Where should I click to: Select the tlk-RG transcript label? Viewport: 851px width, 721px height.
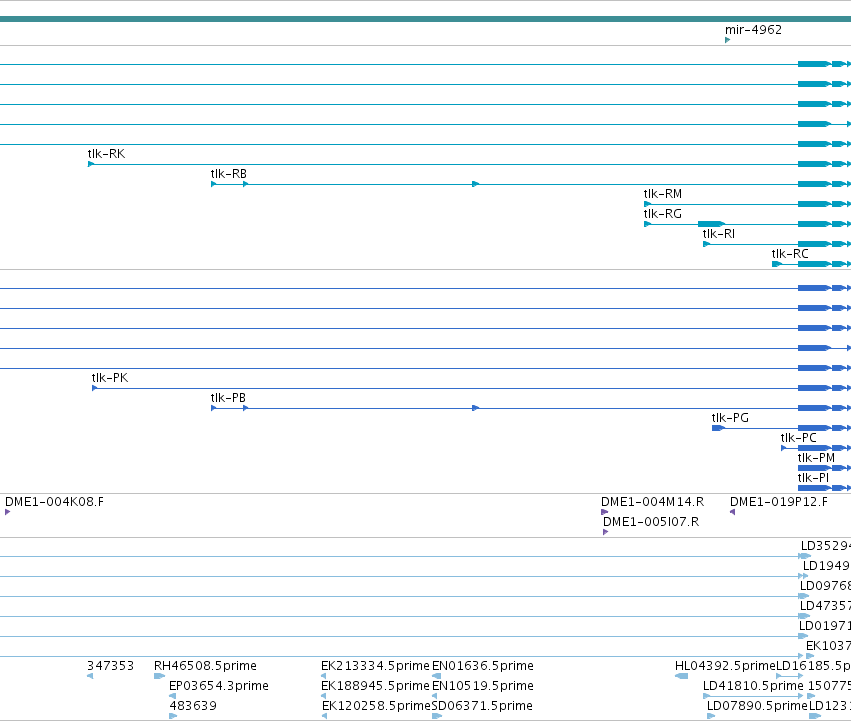pos(663,214)
